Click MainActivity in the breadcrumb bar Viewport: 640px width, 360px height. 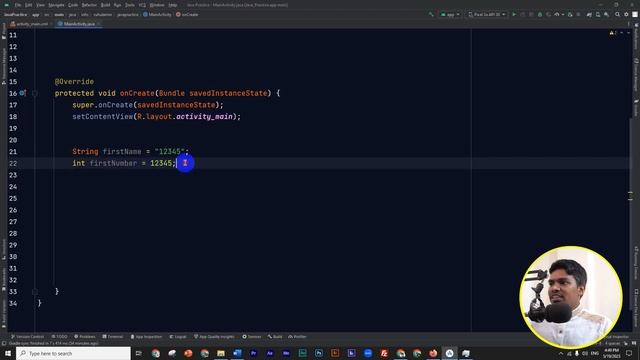pyautogui.click(x=157, y=14)
